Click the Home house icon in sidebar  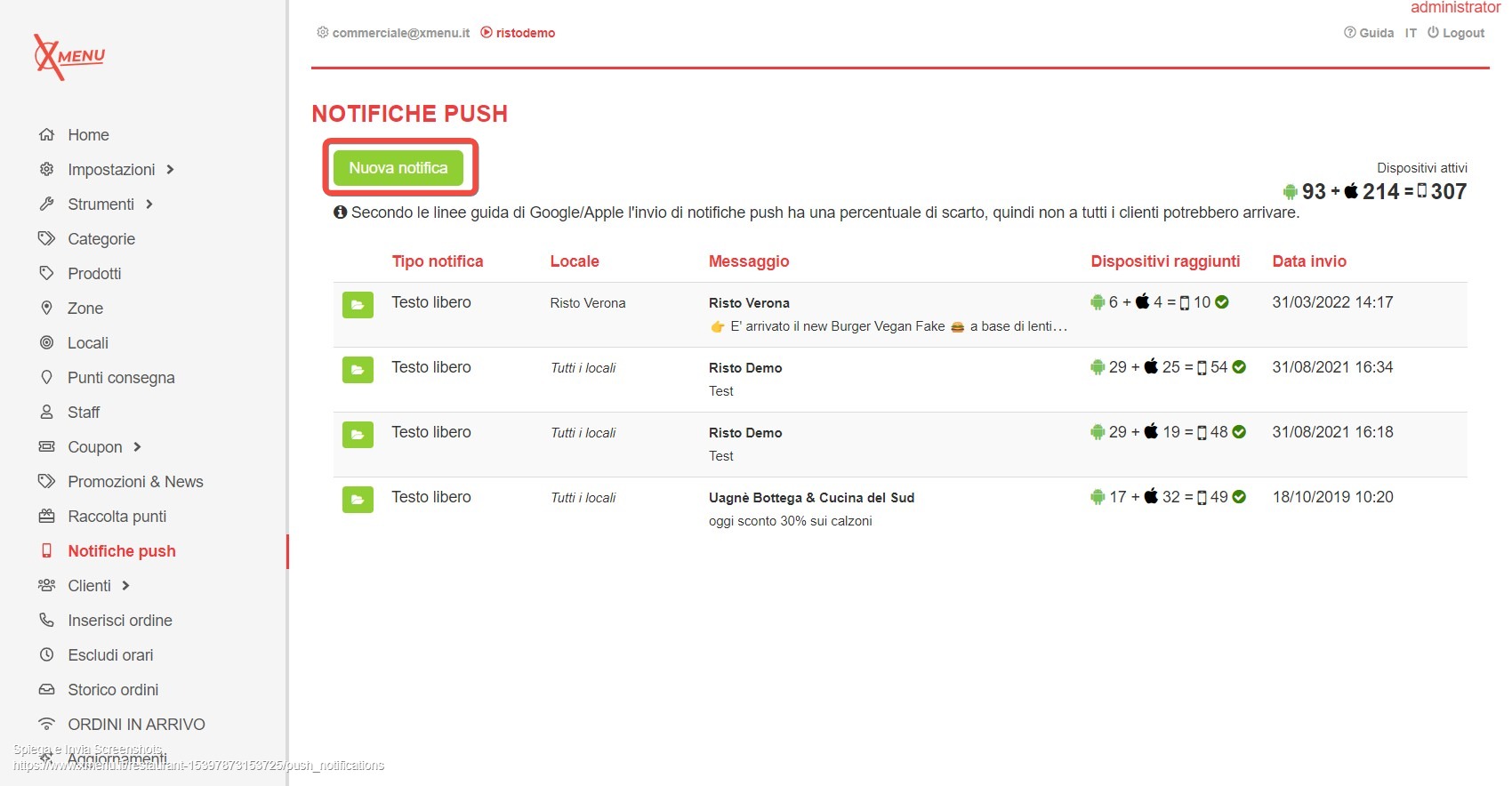[47, 135]
